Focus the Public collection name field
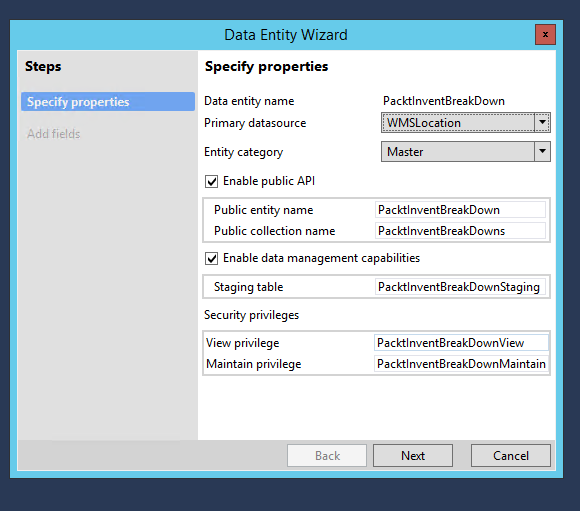The image size is (580, 511). [460, 231]
